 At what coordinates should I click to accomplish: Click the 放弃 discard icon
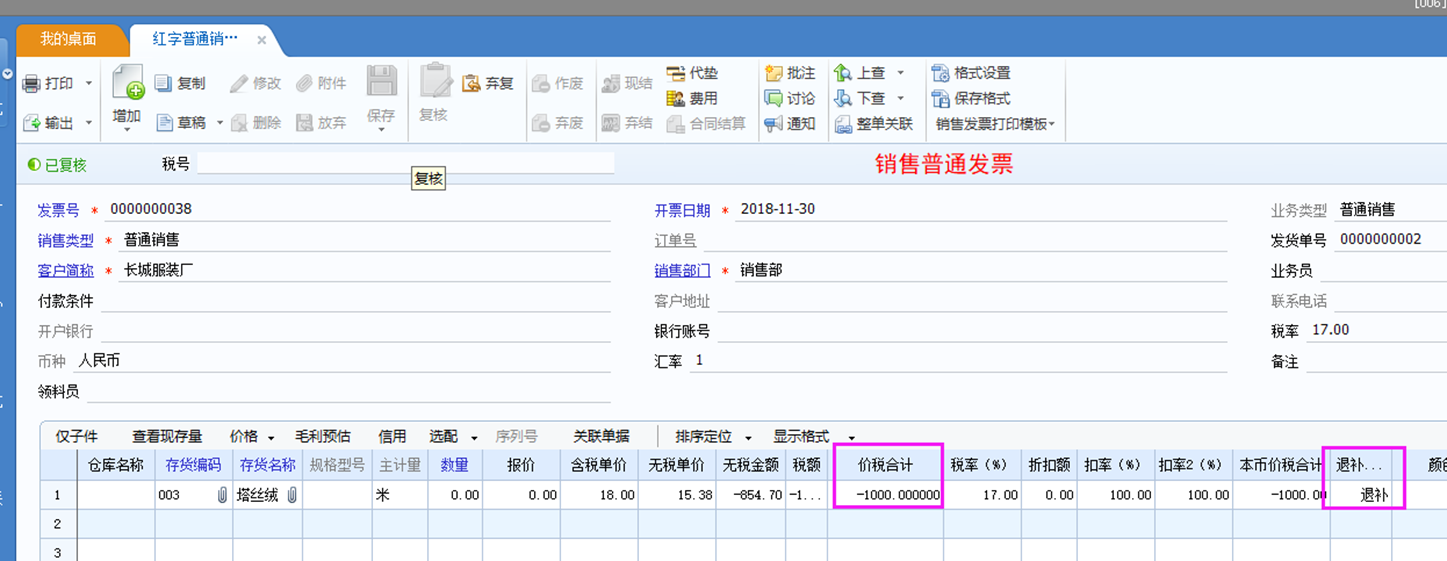coord(304,123)
